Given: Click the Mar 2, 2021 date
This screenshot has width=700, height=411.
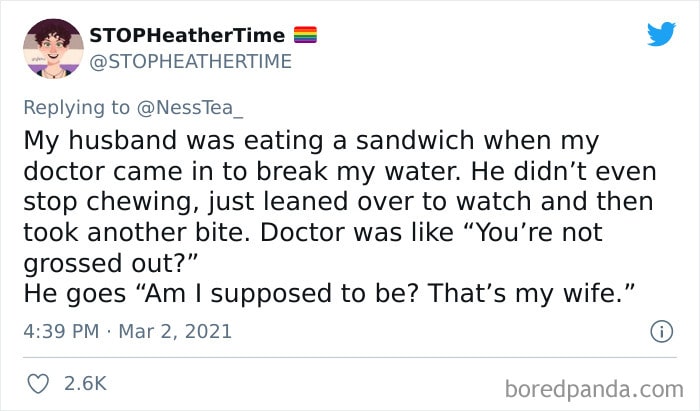Looking at the screenshot, I should [175, 332].
